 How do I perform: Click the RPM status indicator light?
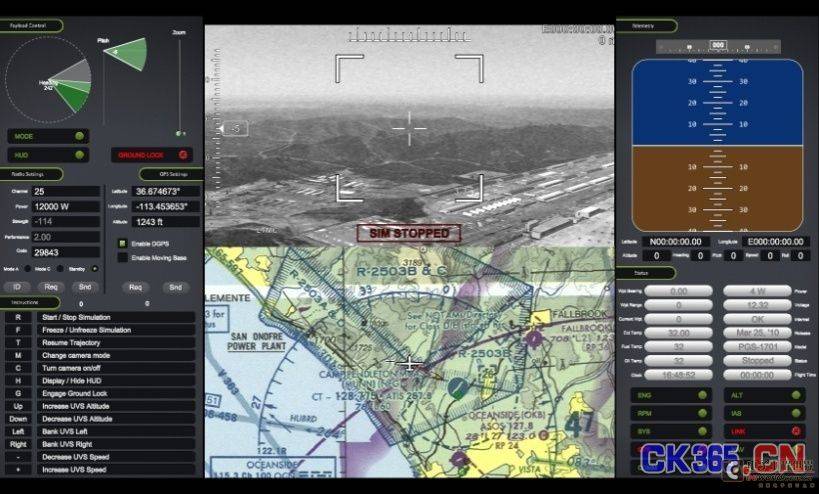tap(703, 413)
